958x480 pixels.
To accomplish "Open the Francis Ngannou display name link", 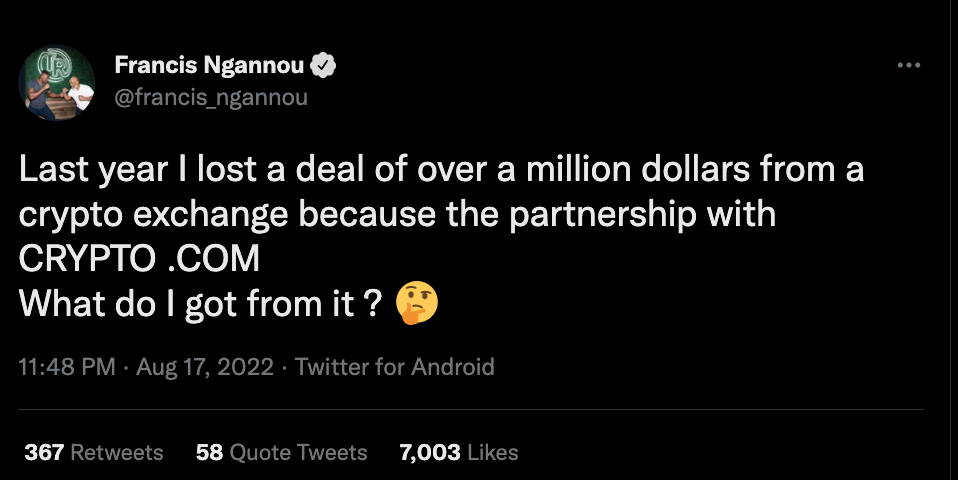I will tap(209, 65).
